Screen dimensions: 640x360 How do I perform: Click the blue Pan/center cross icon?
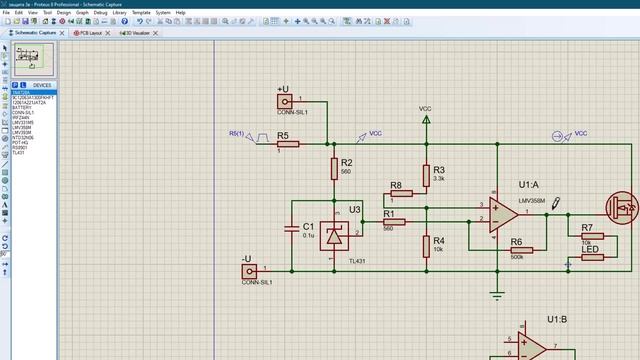298,21
